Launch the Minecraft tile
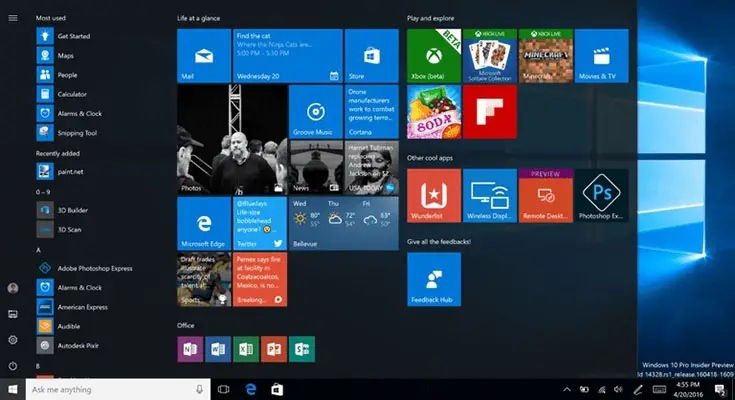The height and width of the screenshot is (400, 735). pyautogui.click(x=546, y=56)
